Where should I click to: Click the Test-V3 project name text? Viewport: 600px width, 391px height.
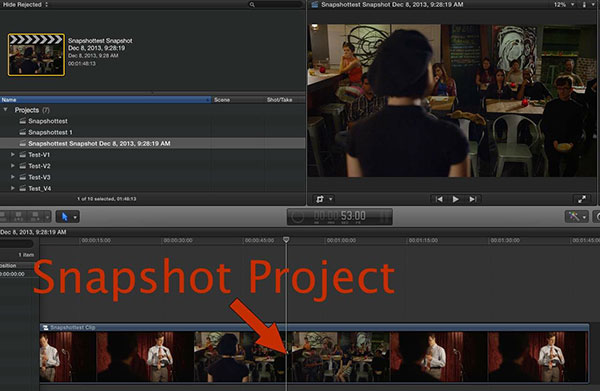pos(39,178)
